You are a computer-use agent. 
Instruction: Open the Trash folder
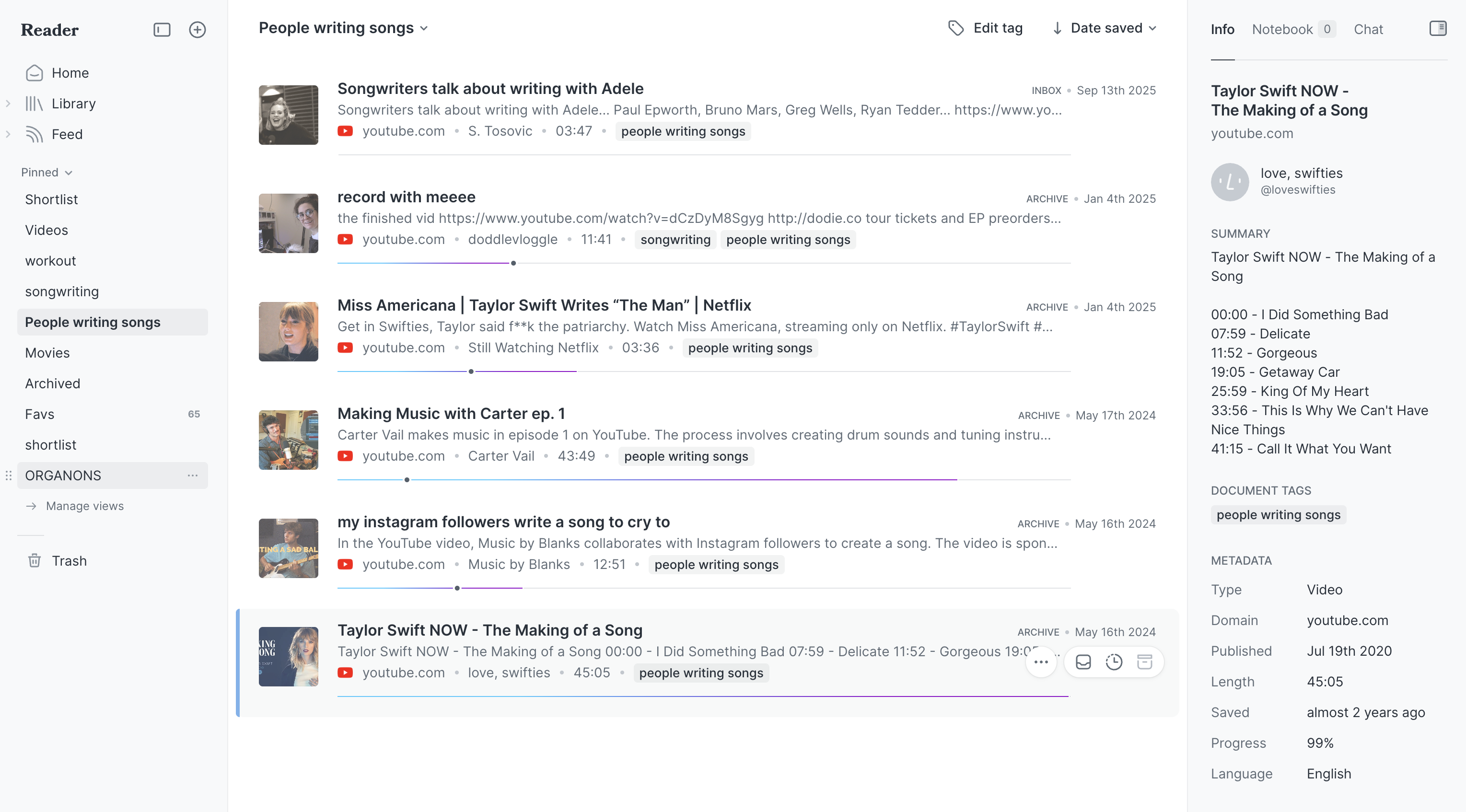coord(69,560)
